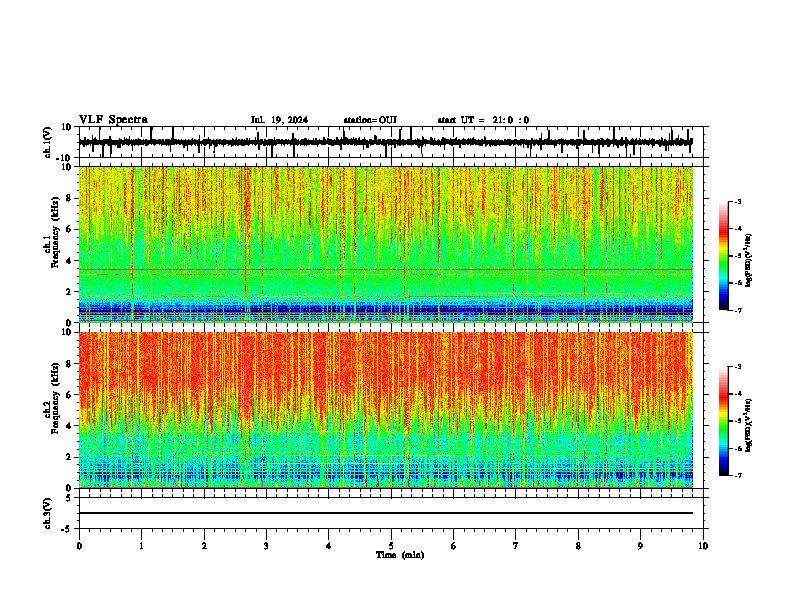Click the "VLF Spectra" title text
Viewport: 792px width, 612px height.
click(113, 120)
